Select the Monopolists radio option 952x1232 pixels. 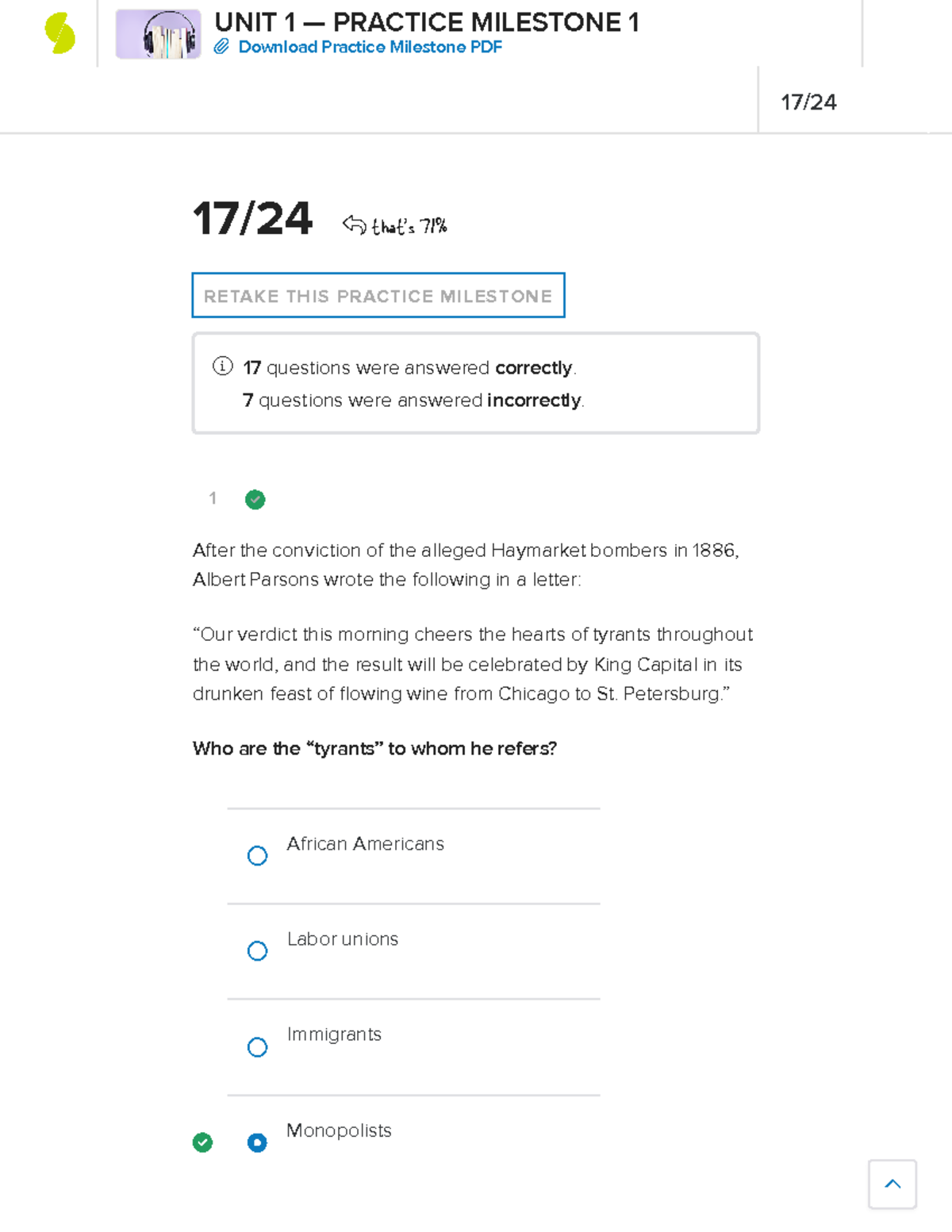[257, 1142]
